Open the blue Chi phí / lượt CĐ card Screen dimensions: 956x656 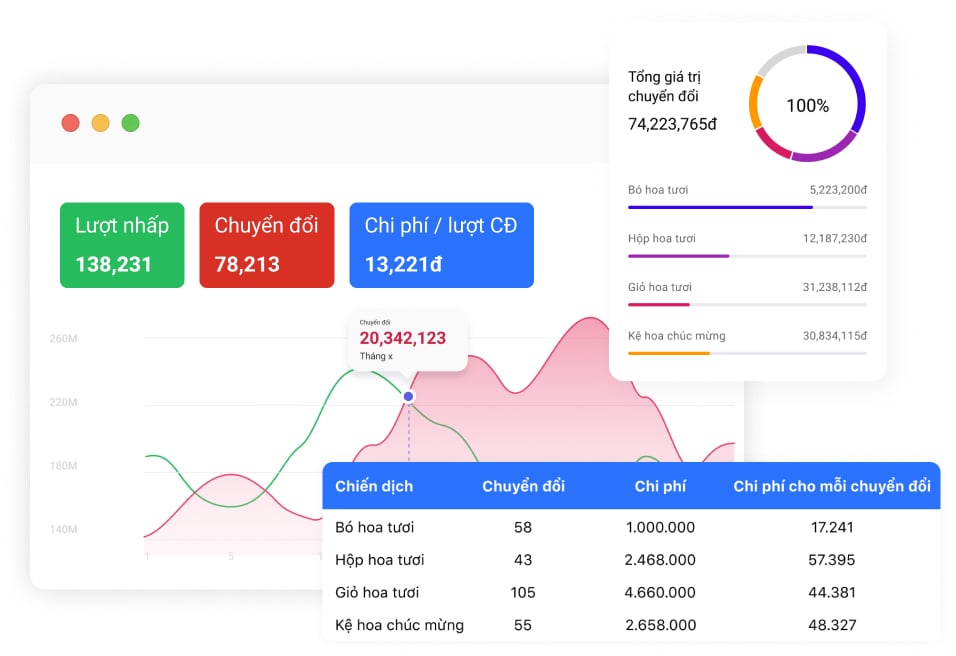coord(441,245)
